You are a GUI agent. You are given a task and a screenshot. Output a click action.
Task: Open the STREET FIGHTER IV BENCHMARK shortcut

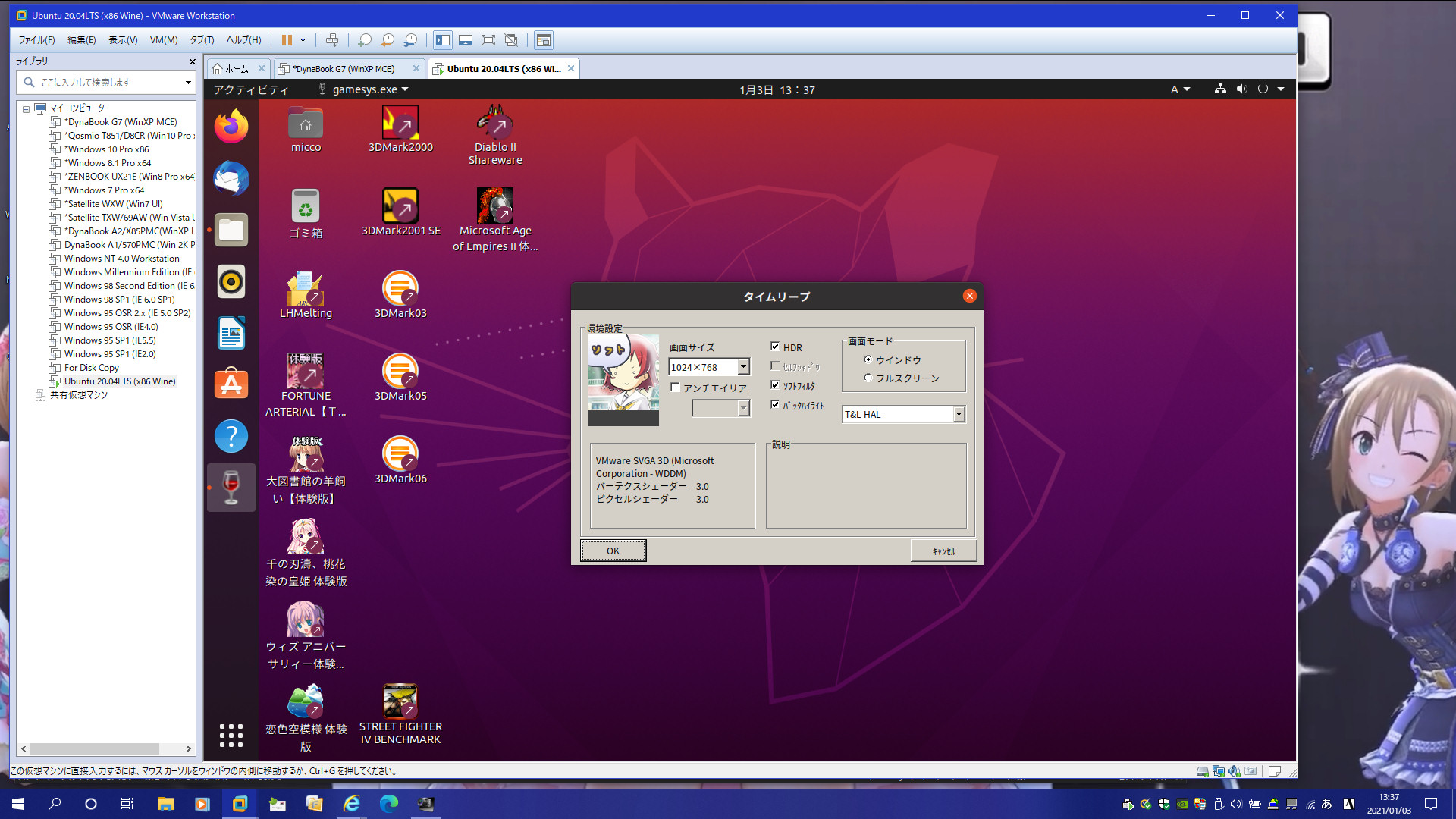400,714
